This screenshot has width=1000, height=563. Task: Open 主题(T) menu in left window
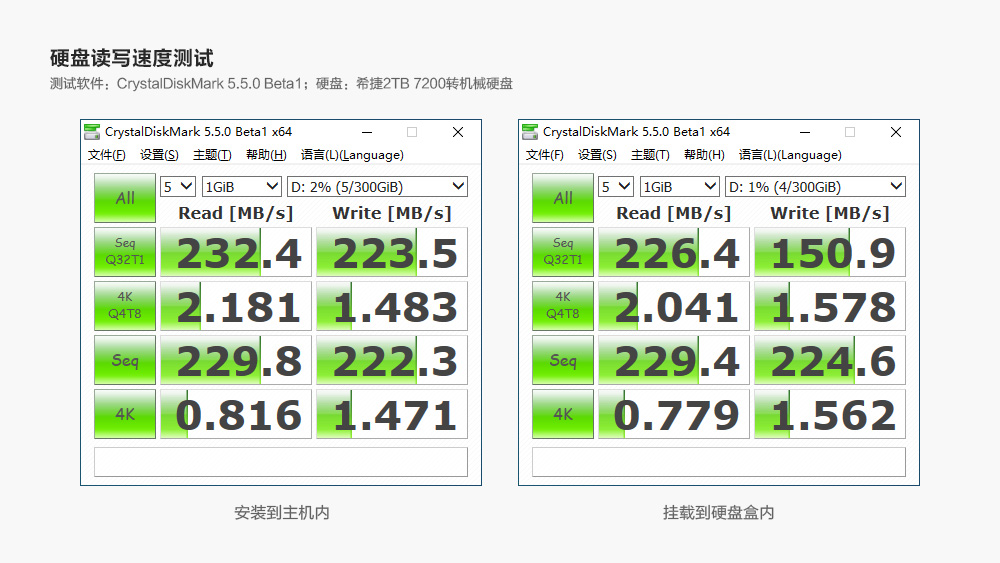pyautogui.click(x=212, y=155)
